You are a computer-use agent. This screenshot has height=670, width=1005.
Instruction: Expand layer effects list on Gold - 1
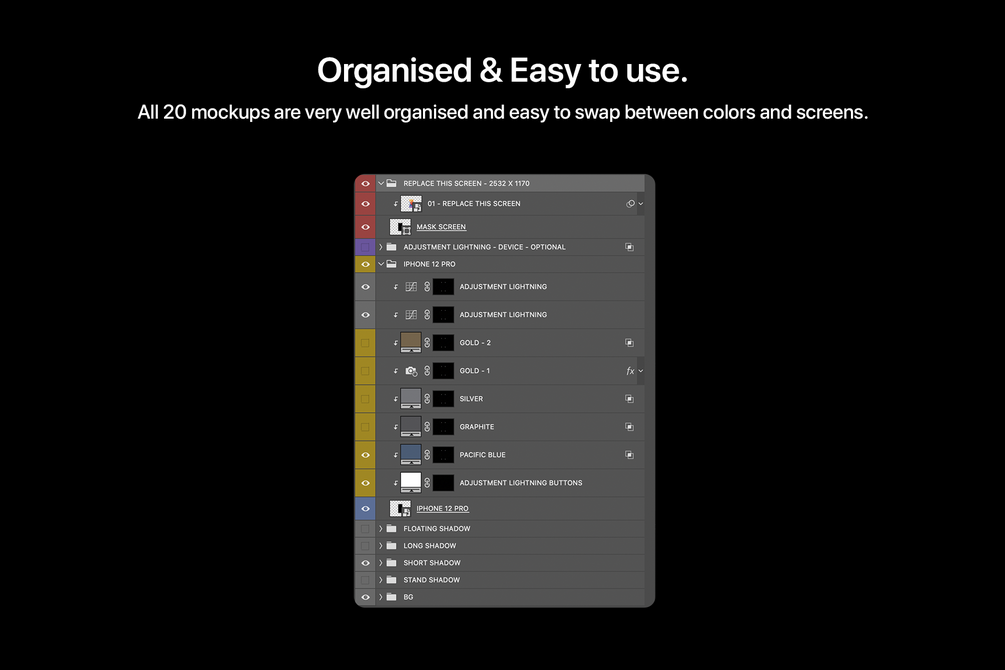tap(641, 371)
